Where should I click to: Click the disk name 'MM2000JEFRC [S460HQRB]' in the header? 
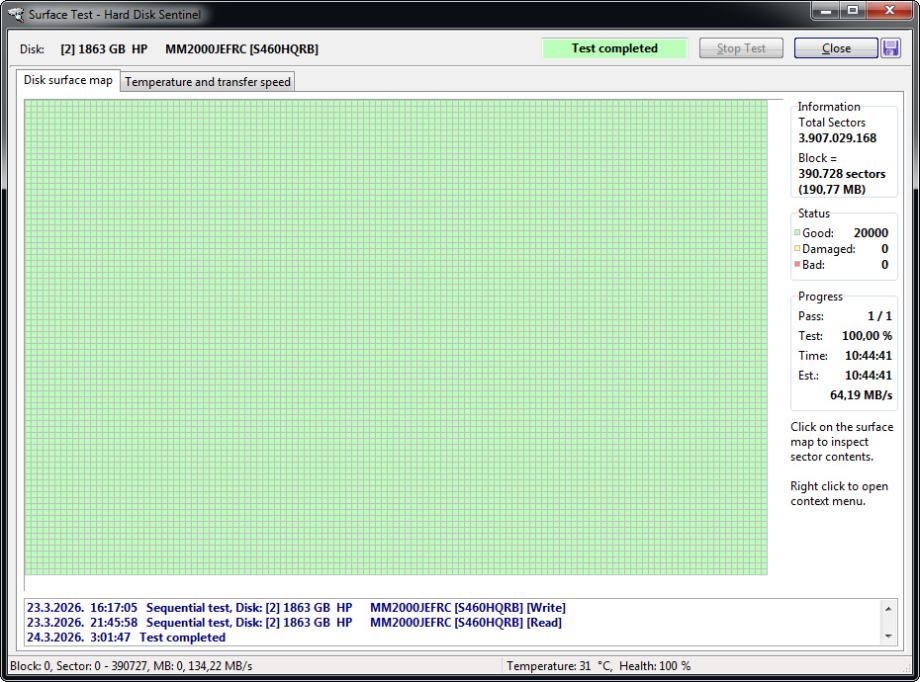[x=242, y=49]
